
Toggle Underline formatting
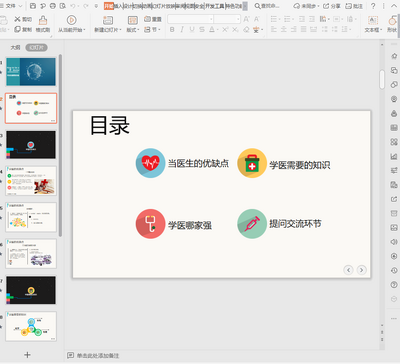coord(192,30)
